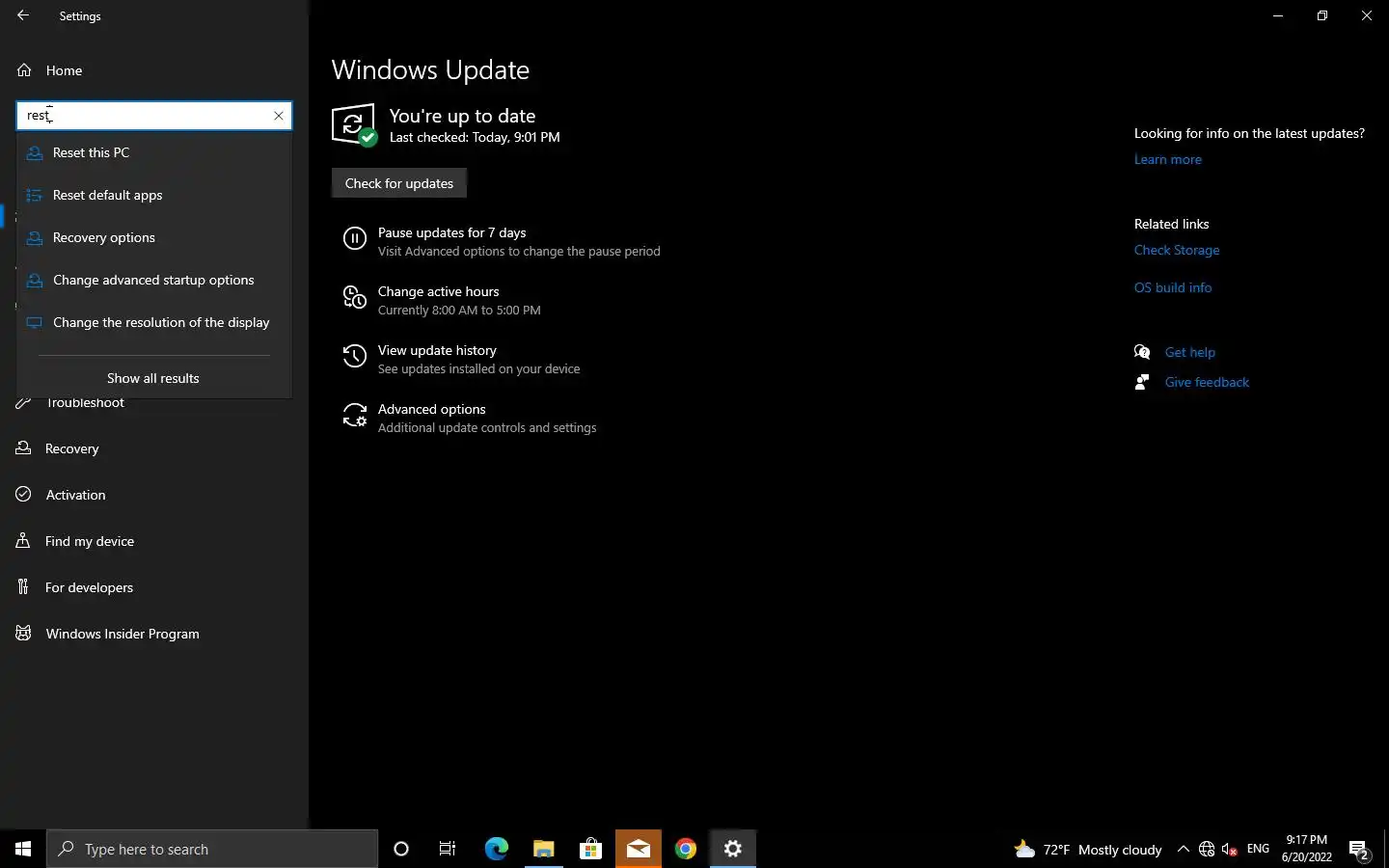Open Microsoft Store from taskbar

tap(590, 849)
